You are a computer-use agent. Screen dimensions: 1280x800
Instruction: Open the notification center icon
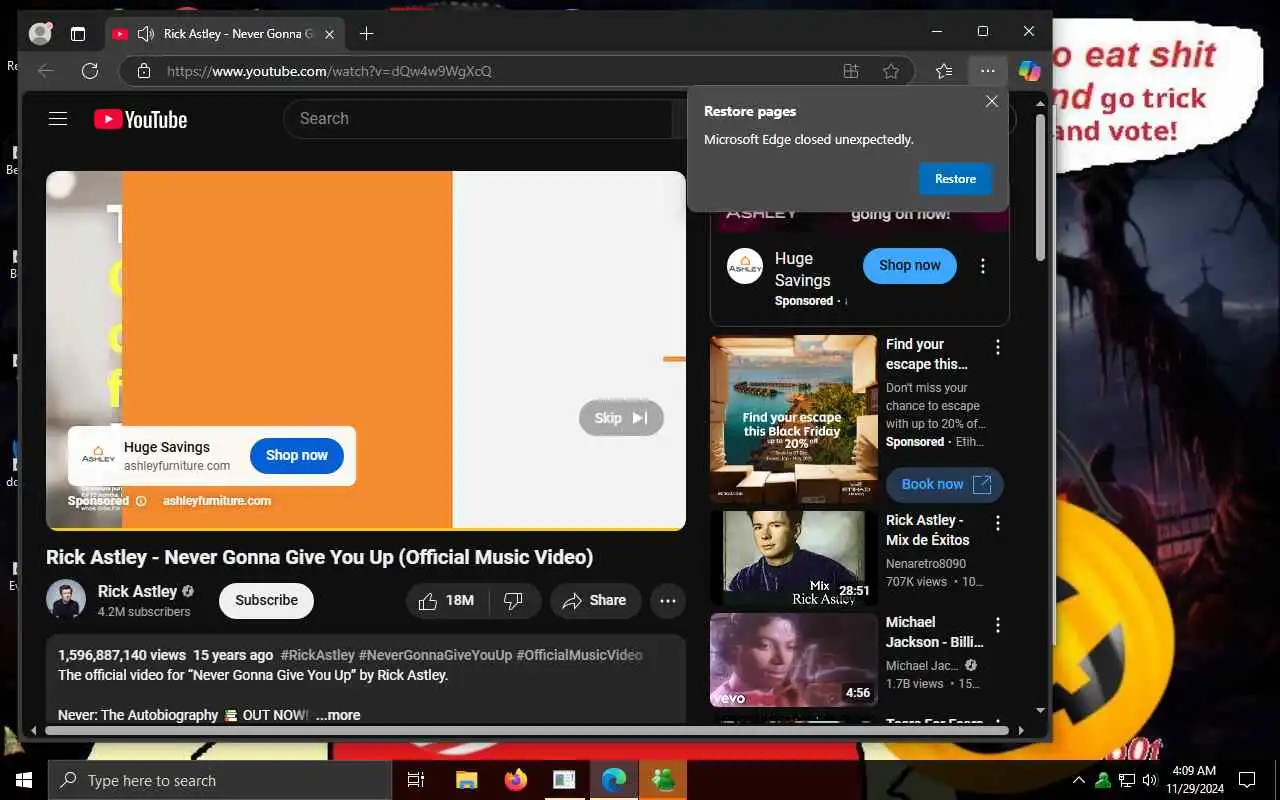1247,780
